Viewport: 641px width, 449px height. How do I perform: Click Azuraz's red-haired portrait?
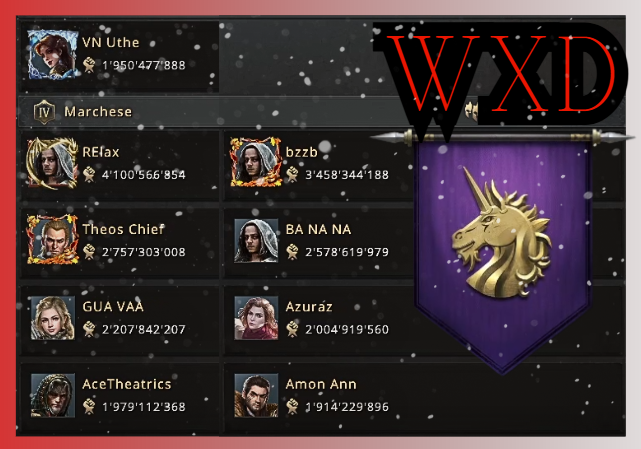pos(256,318)
